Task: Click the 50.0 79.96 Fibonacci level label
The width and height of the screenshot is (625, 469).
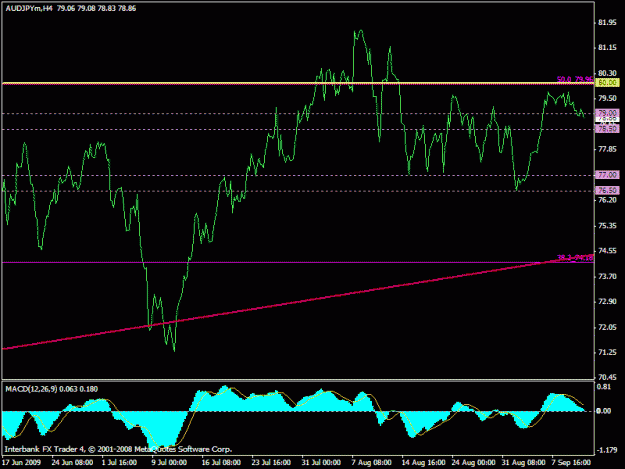Action: click(575, 79)
